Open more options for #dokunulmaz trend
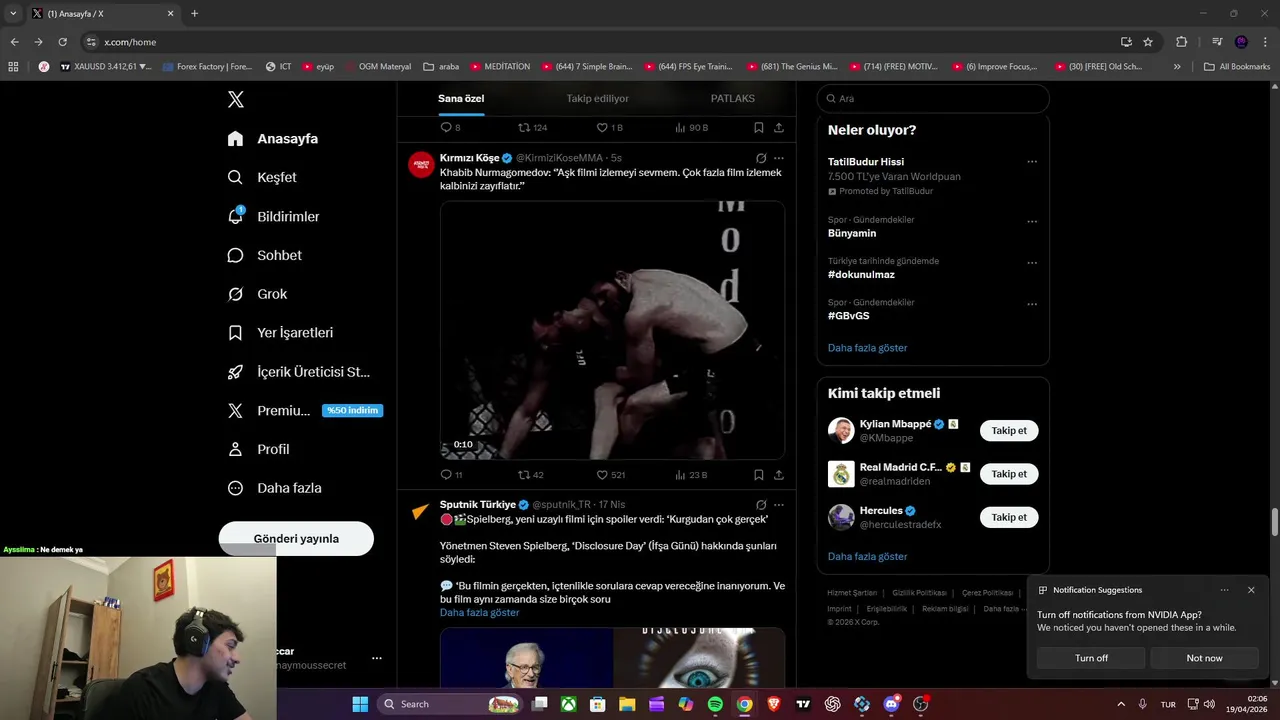 point(1032,263)
